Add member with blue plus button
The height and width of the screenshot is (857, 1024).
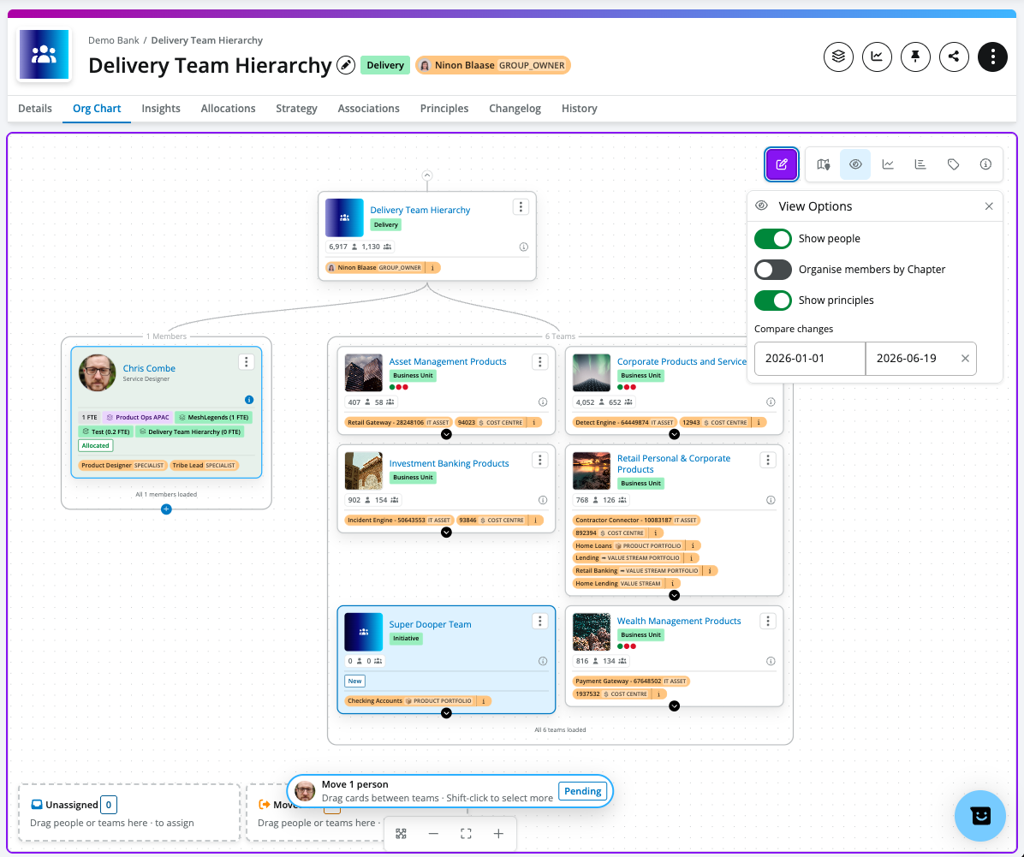166,509
